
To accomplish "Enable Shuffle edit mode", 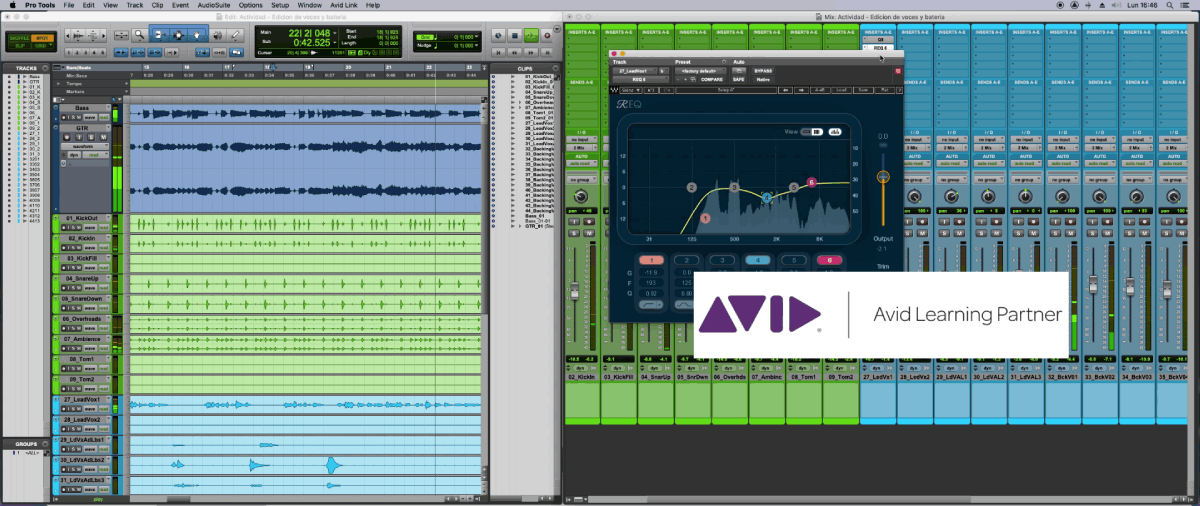I will click(18, 38).
